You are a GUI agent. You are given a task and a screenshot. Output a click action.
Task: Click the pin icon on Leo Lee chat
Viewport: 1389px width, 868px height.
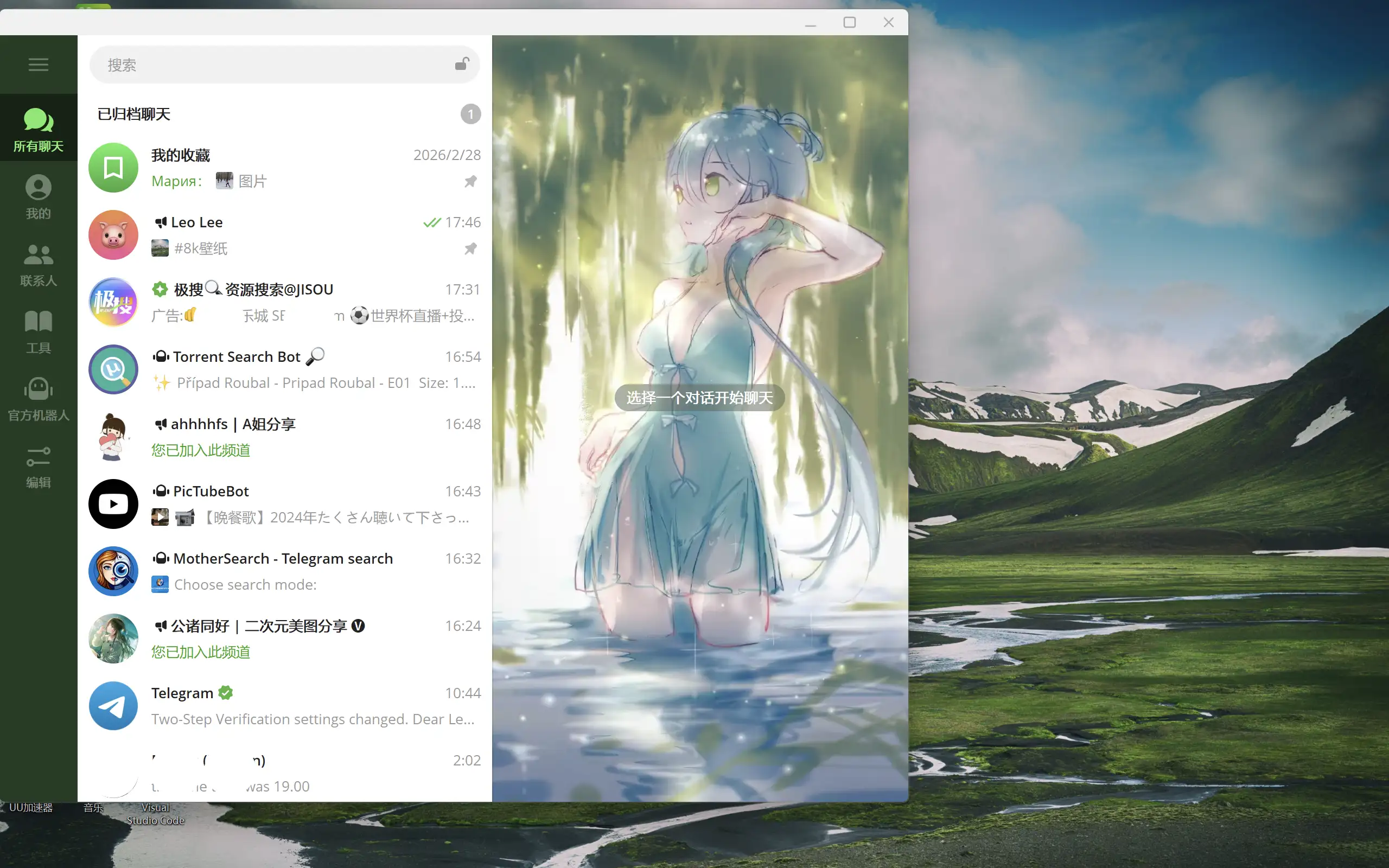tap(470, 248)
